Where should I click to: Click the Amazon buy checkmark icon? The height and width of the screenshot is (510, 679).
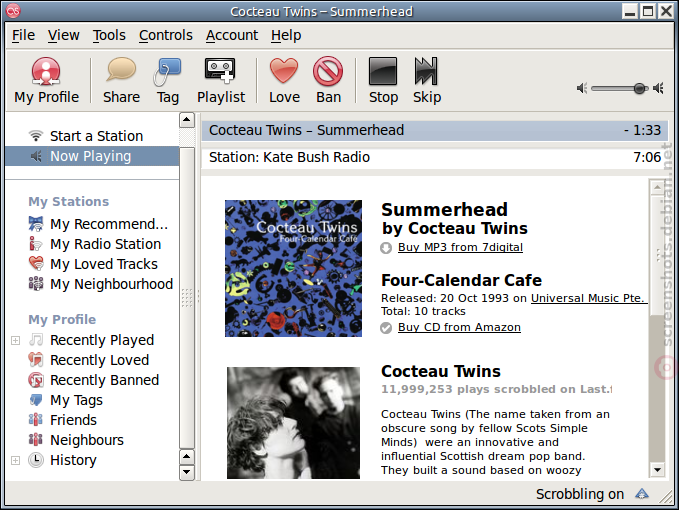click(x=386, y=328)
